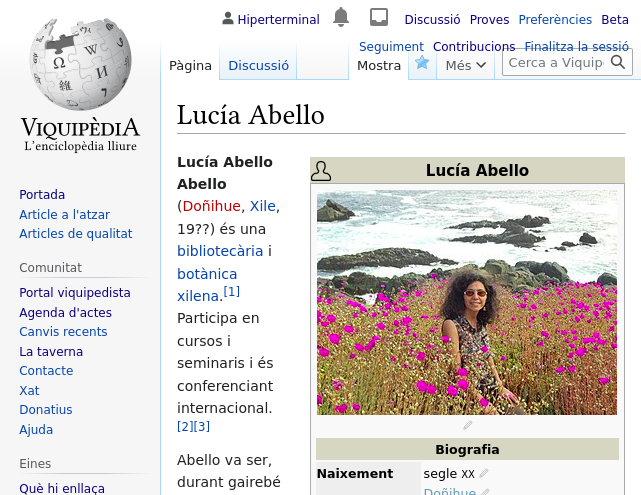Click the person icon in infobox header
Viewport: 641px width, 495px height.
(x=321, y=171)
